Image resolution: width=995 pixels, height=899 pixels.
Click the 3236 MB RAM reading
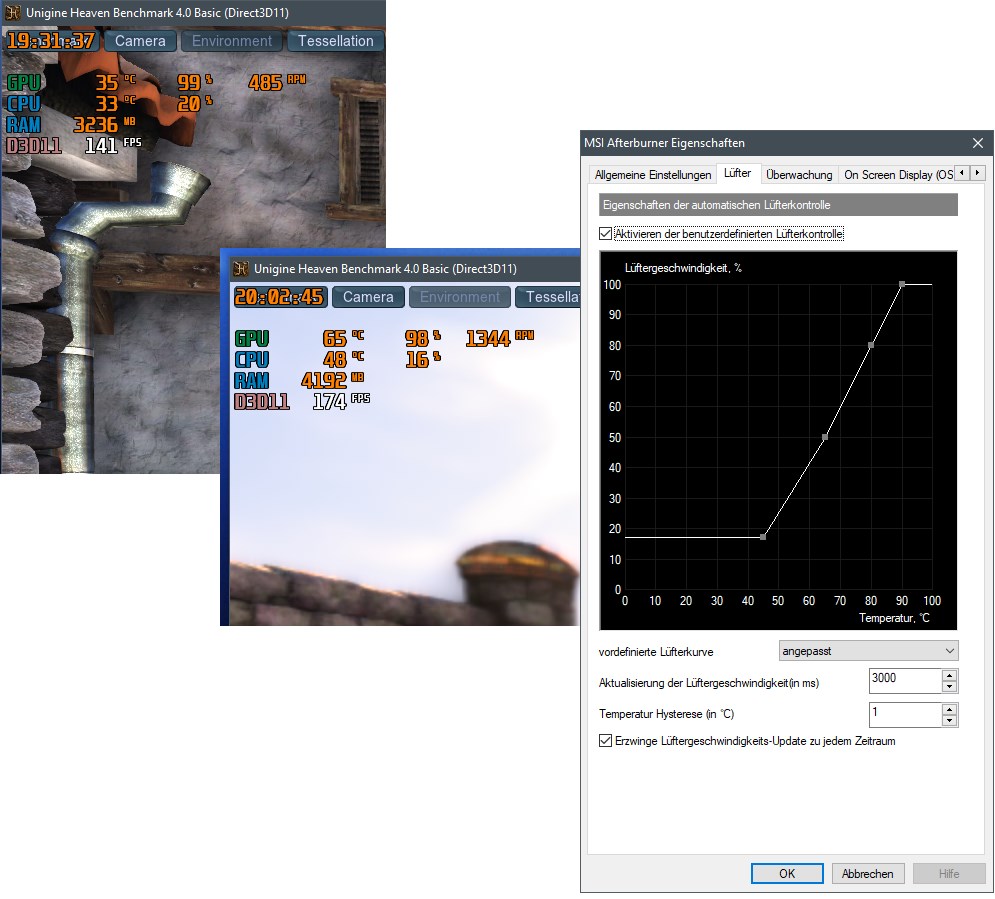104,124
